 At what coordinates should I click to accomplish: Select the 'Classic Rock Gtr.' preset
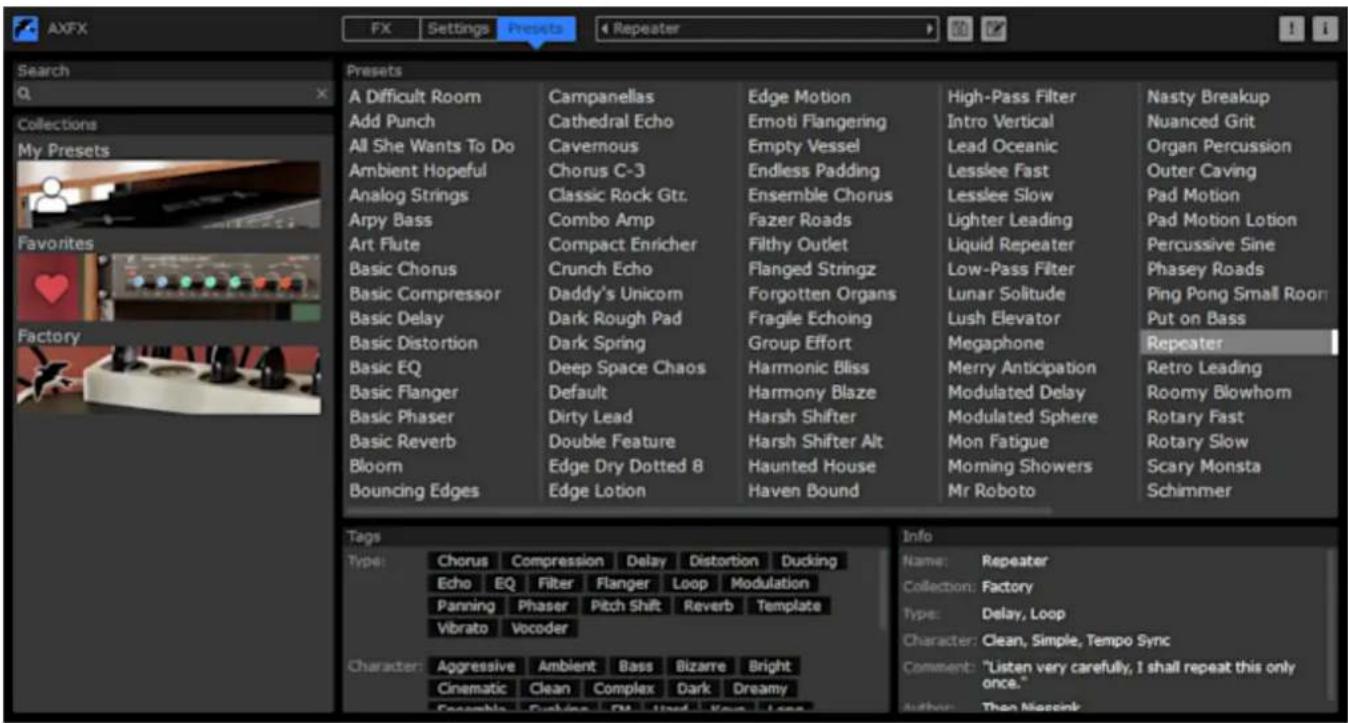tap(618, 195)
